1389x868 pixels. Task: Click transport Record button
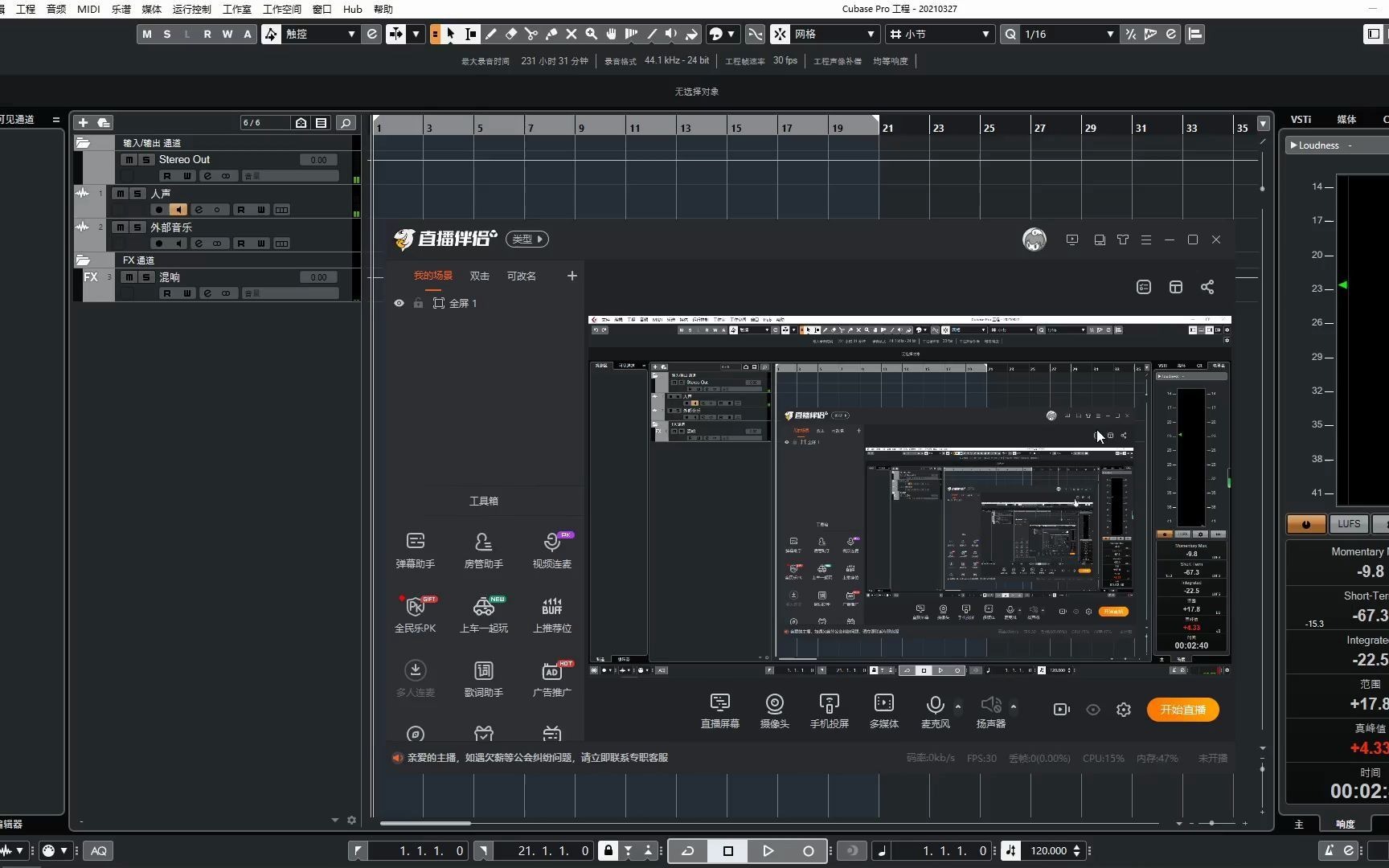click(808, 850)
